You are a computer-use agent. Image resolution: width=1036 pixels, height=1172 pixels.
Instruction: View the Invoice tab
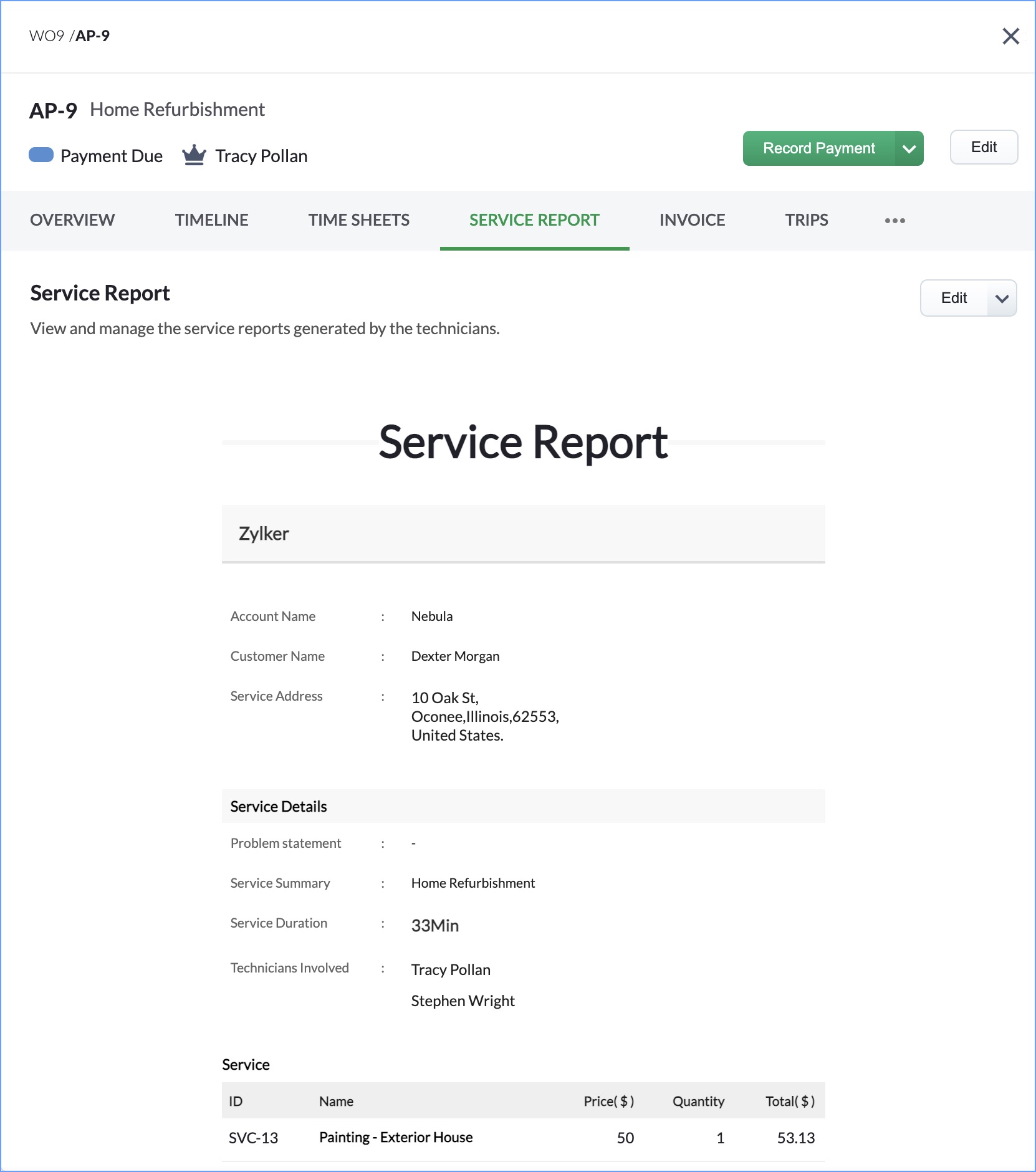coord(692,220)
